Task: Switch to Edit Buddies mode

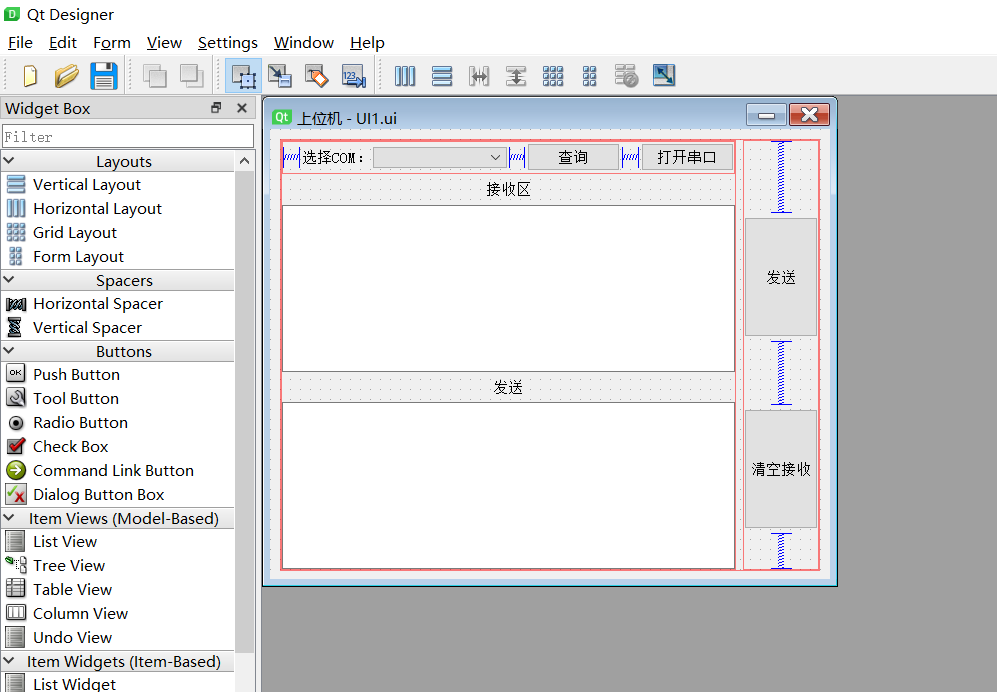Action: [317, 75]
